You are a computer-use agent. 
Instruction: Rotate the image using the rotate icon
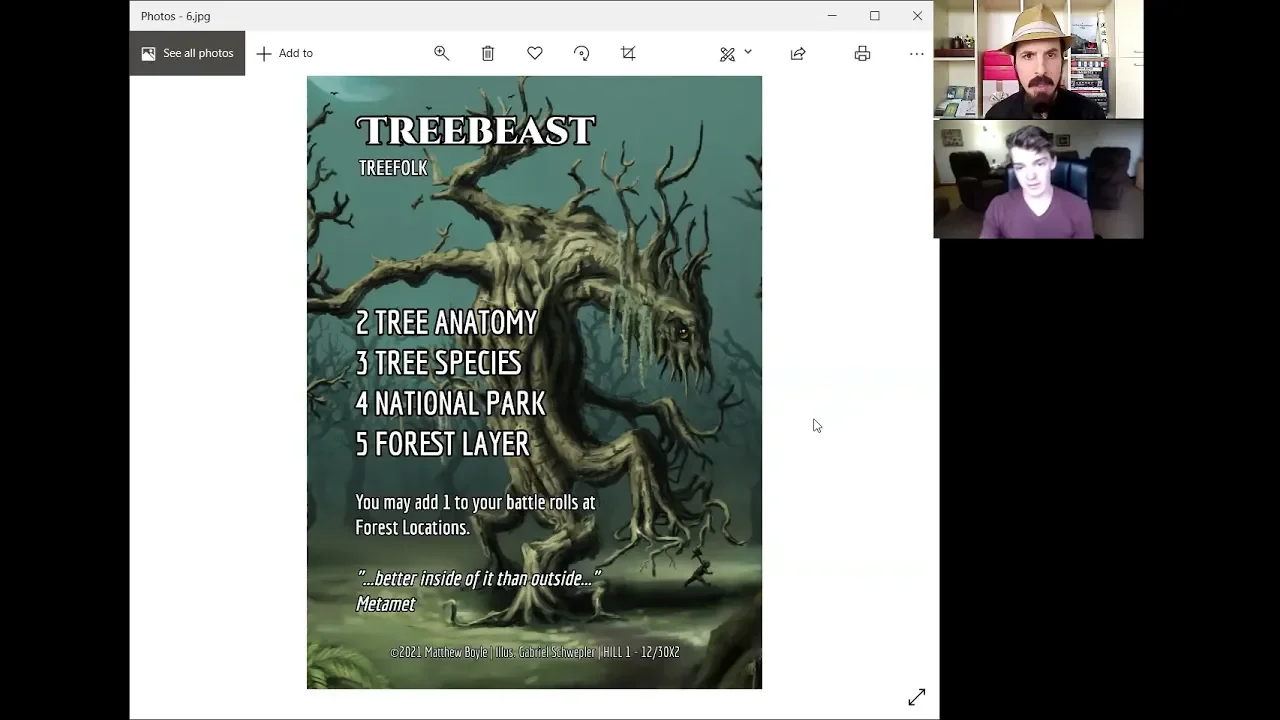[x=582, y=53]
